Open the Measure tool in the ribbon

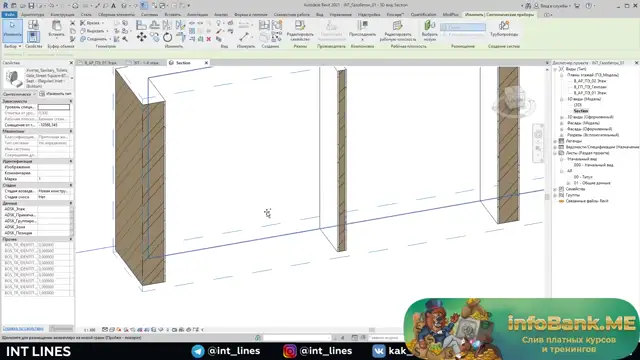coord(244,37)
